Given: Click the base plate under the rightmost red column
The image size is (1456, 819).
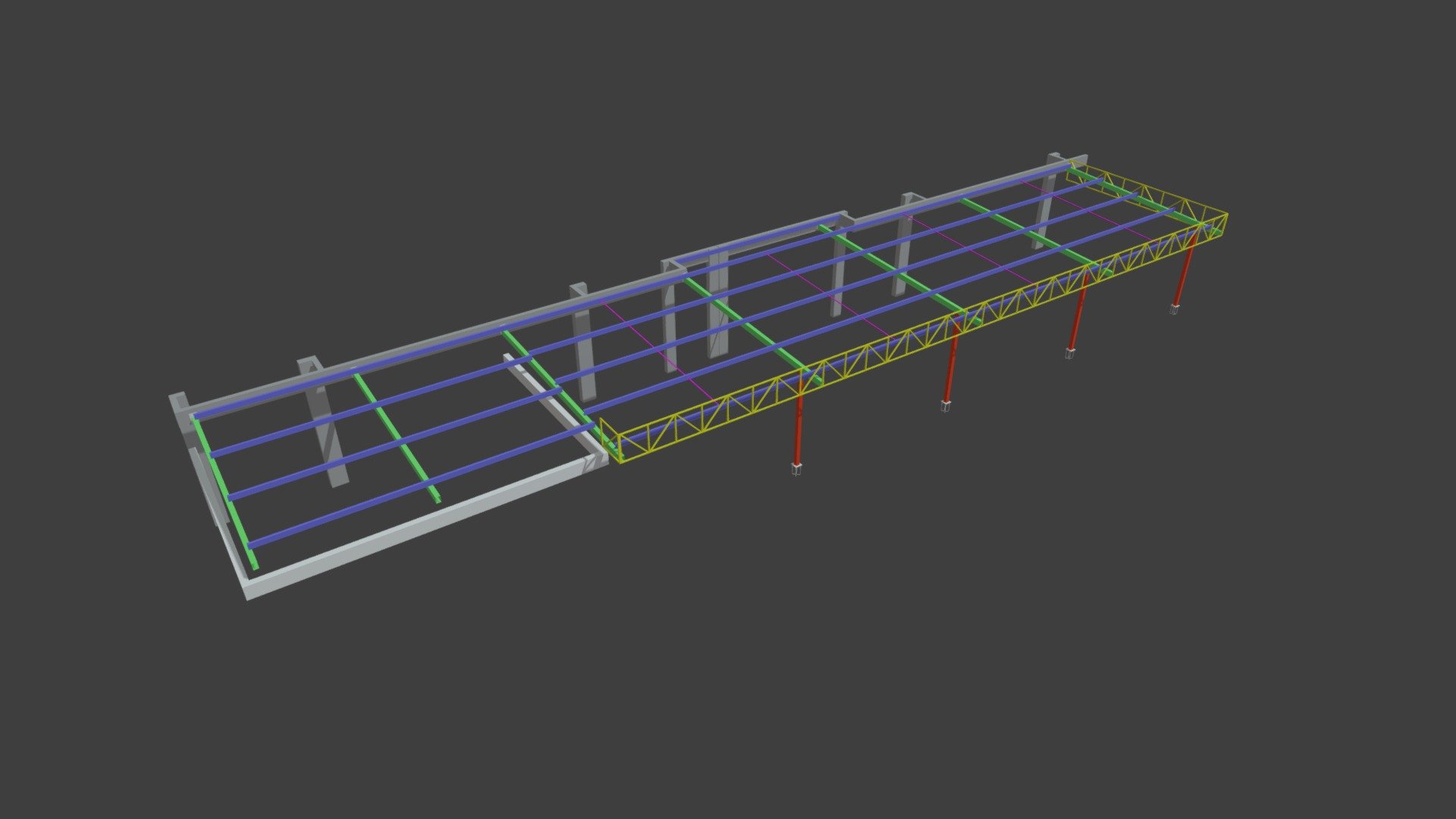Looking at the screenshot, I should pos(1175,309).
